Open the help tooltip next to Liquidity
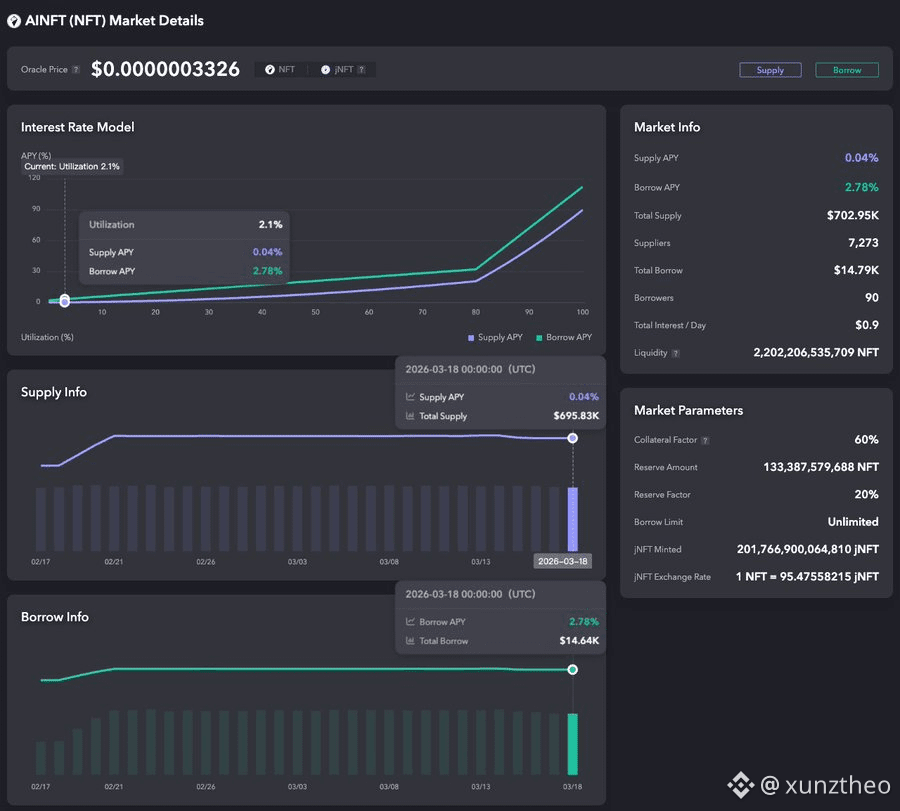The width and height of the screenshot is (900, 811). point(675,353)
